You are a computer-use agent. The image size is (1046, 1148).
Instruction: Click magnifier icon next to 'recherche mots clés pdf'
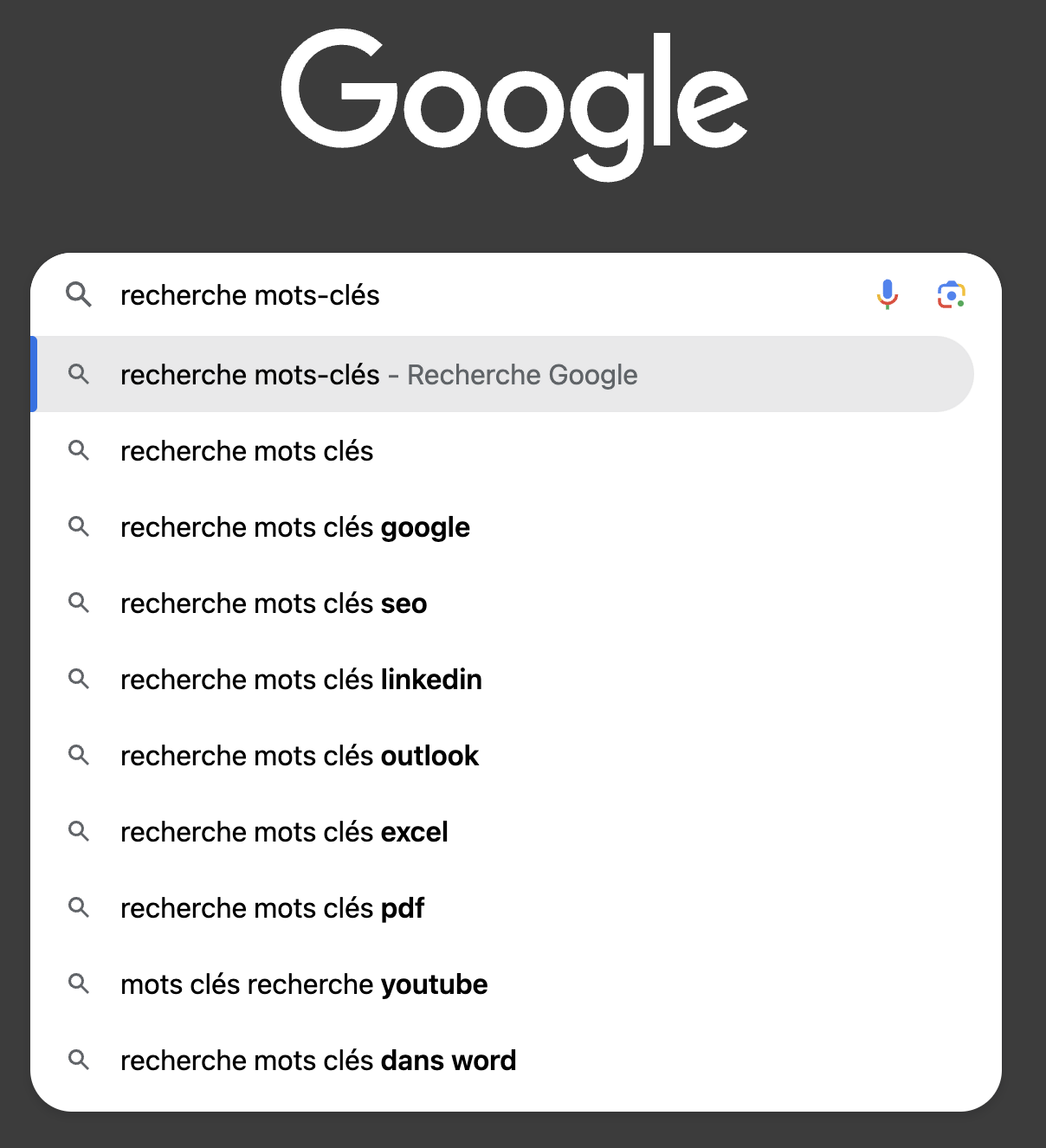coord(79,907)
